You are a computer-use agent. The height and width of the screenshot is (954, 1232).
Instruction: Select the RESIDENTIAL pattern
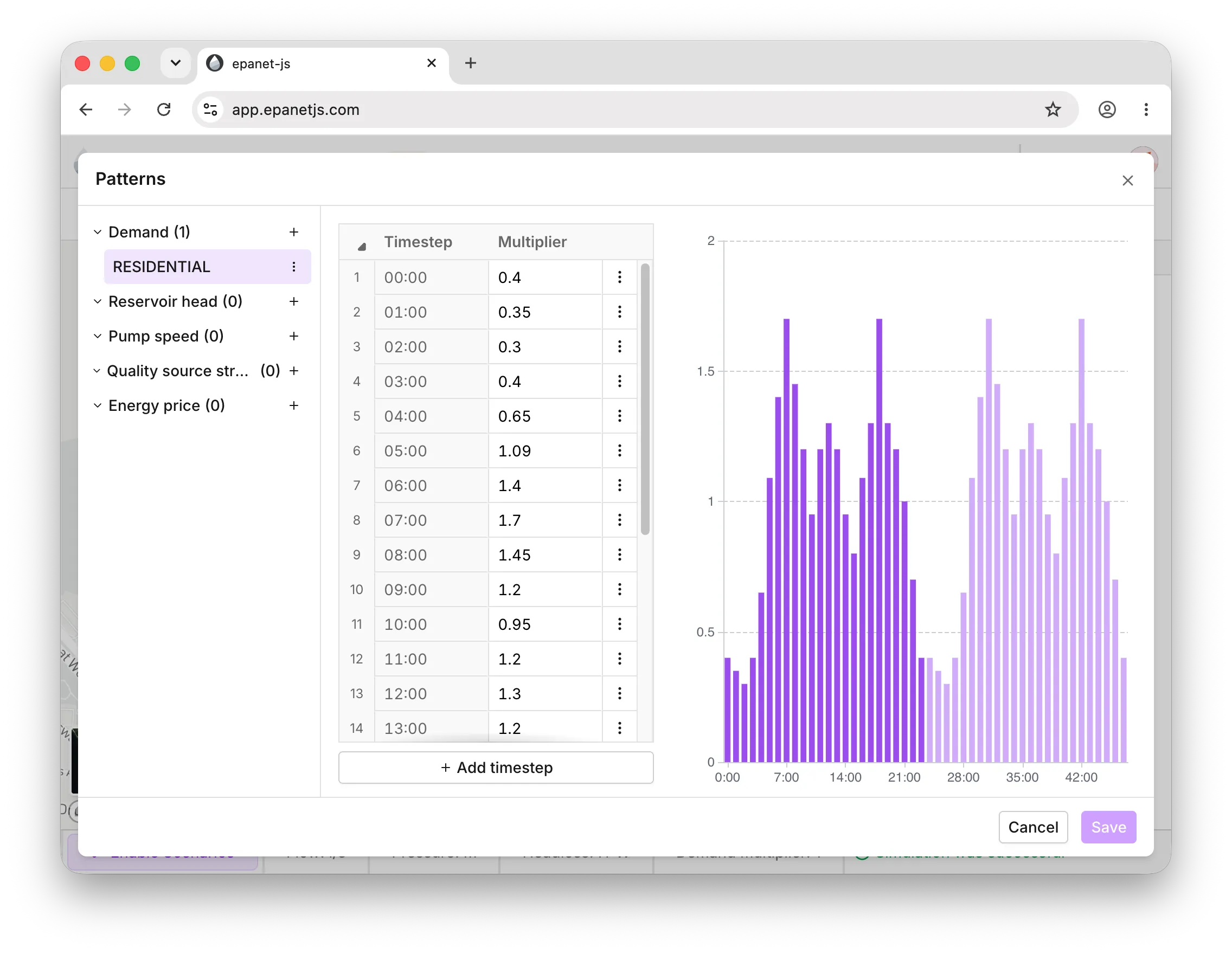point(207,267)
